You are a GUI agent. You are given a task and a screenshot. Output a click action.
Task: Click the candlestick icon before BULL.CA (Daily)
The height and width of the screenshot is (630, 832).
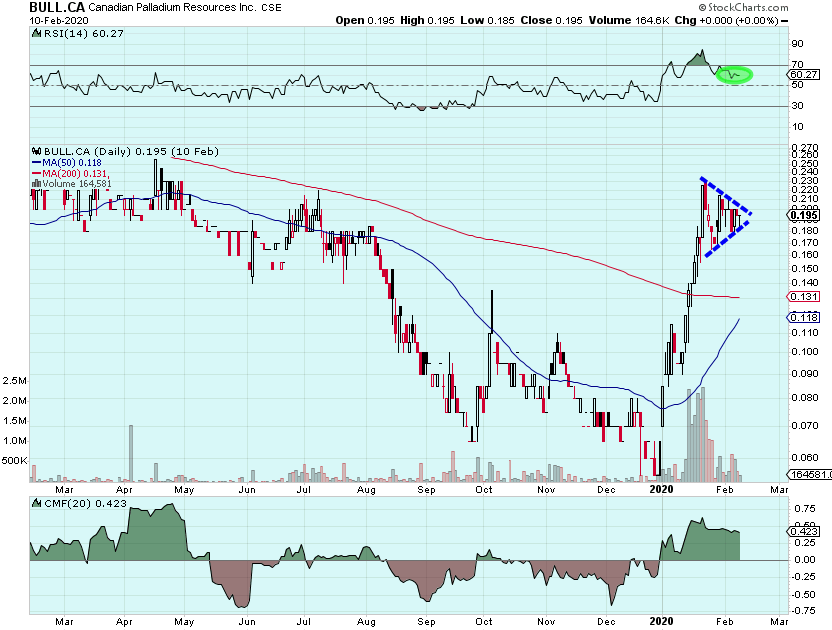tap(37, 152)
